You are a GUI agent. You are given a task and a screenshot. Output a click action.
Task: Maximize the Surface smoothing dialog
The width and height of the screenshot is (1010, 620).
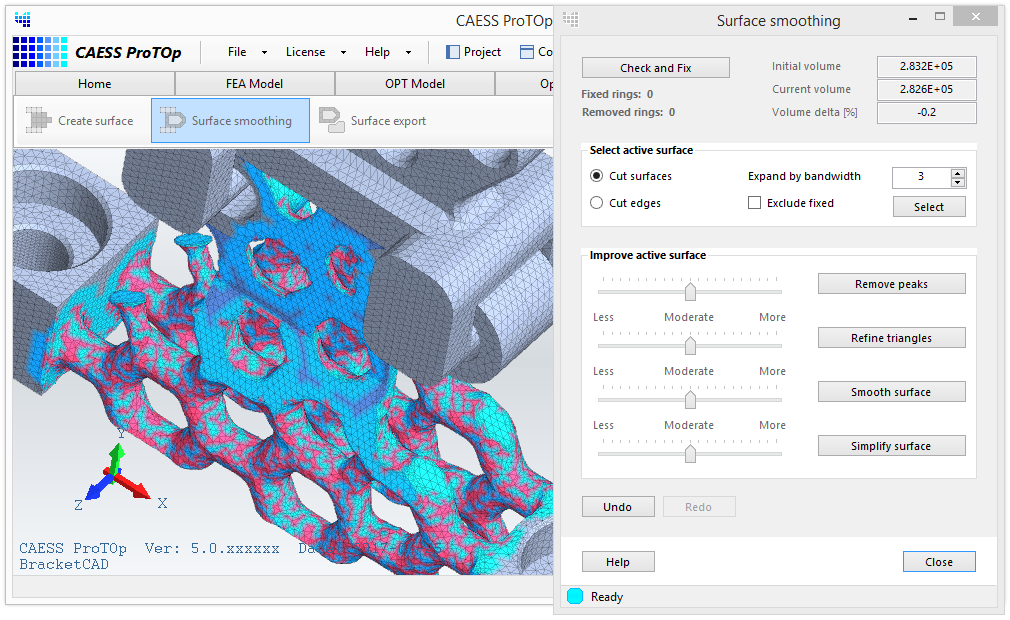(940, 17)
